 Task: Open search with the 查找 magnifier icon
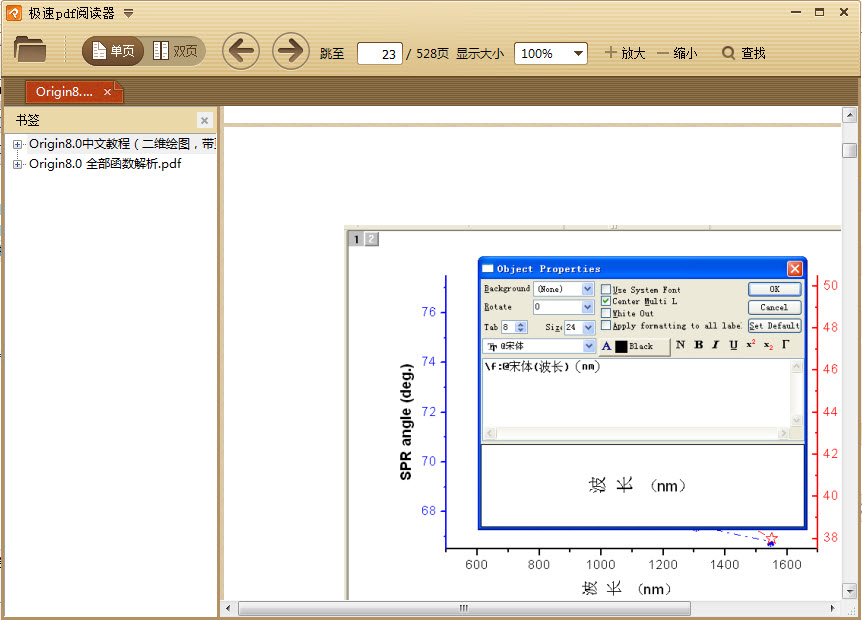click(x=743, y=53)
